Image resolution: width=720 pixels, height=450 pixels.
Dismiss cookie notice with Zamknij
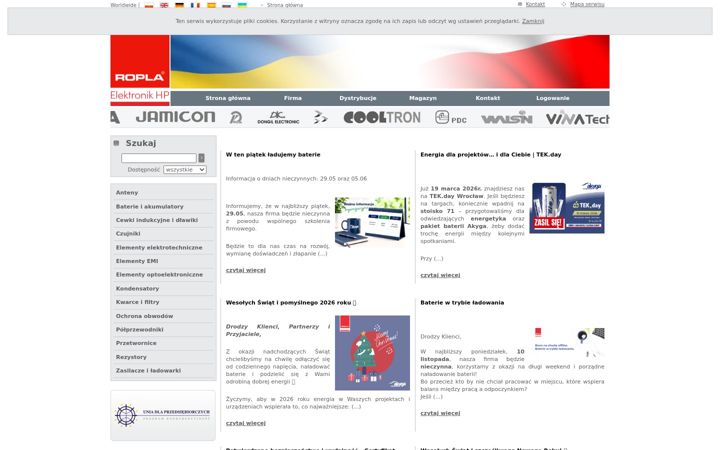(533, 21)
